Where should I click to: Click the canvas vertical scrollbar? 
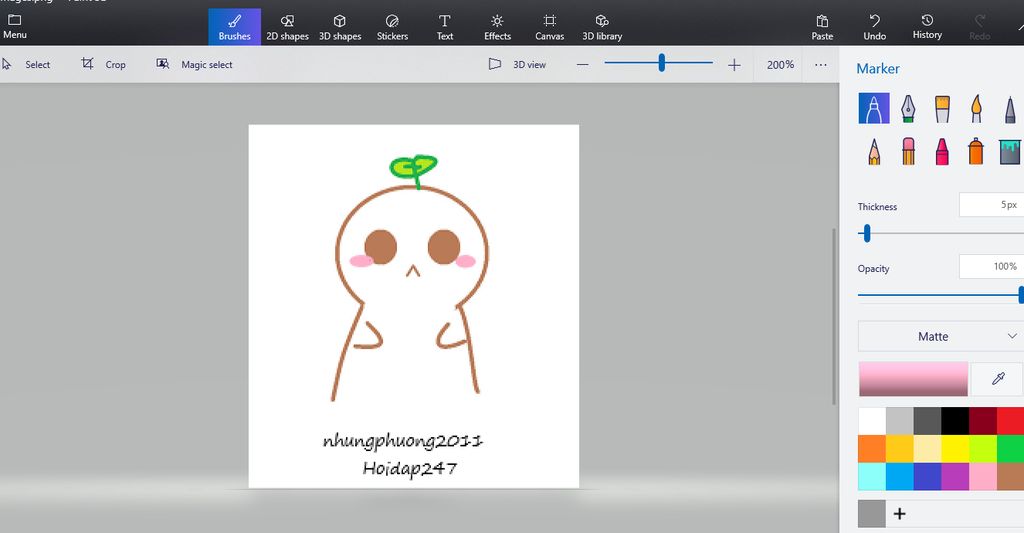coord(833,317)
